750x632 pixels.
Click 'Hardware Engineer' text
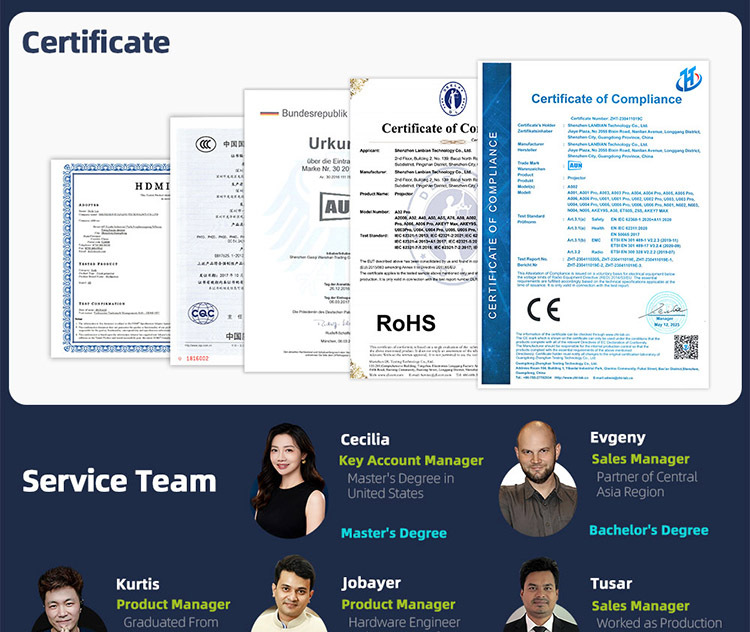[404, 622]
